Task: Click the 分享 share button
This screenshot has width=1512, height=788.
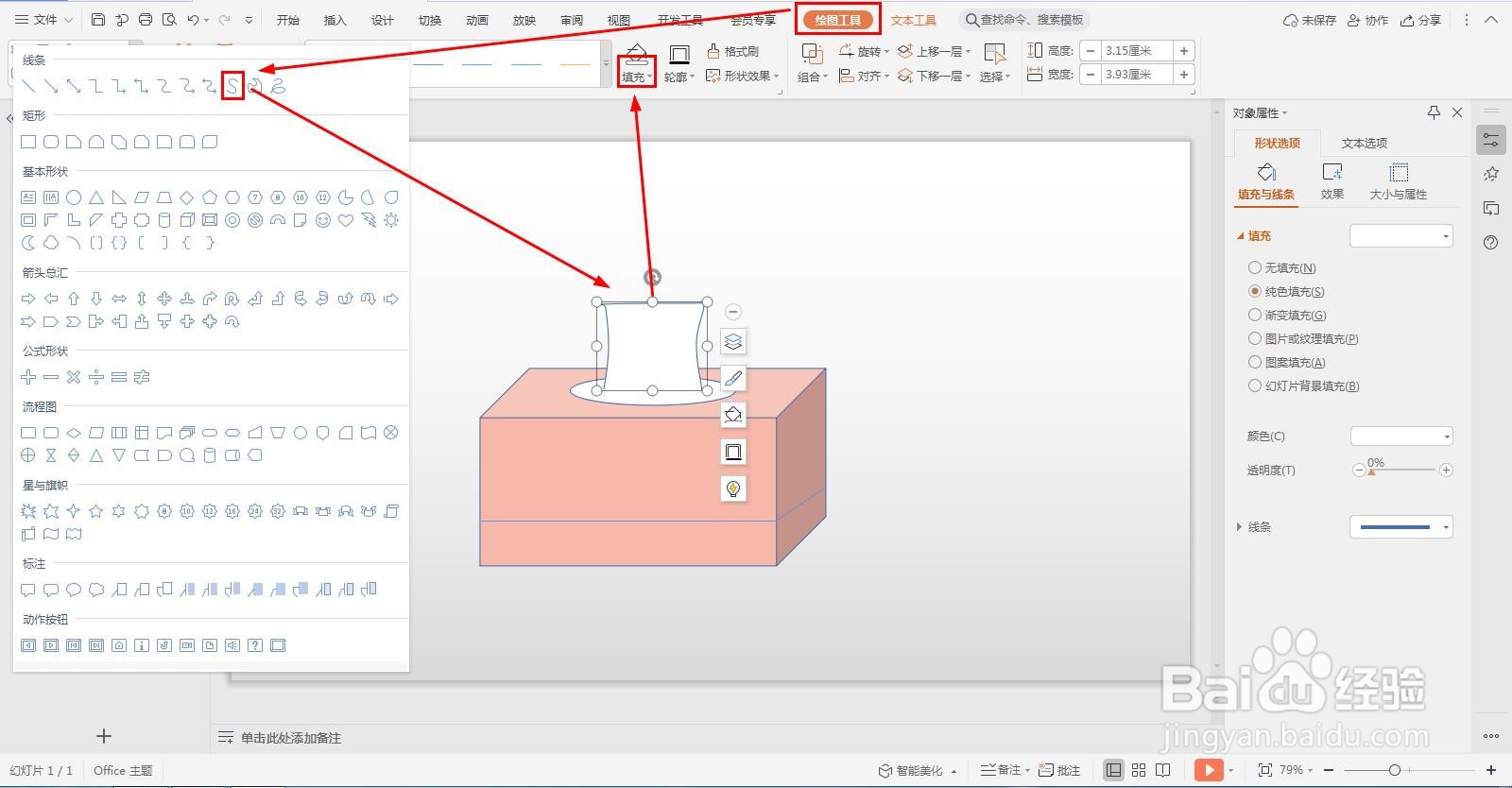Action: [1421, 20]
